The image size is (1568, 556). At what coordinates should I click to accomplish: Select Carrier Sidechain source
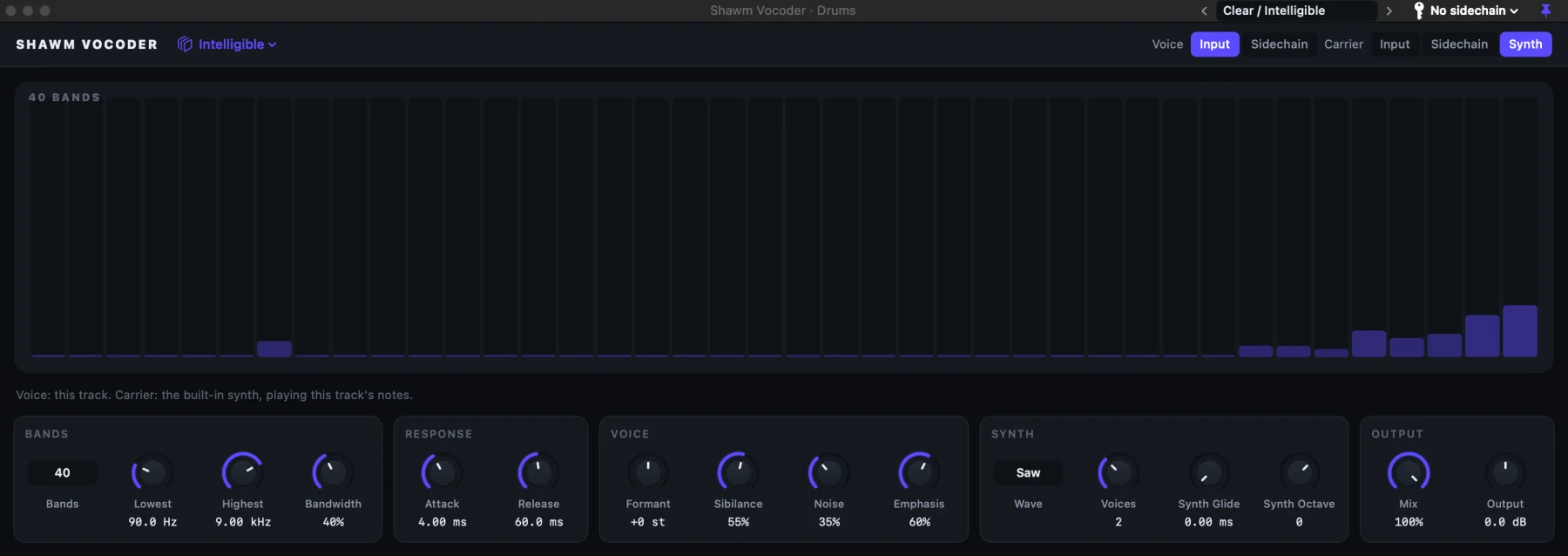[x=1459, y=44]
